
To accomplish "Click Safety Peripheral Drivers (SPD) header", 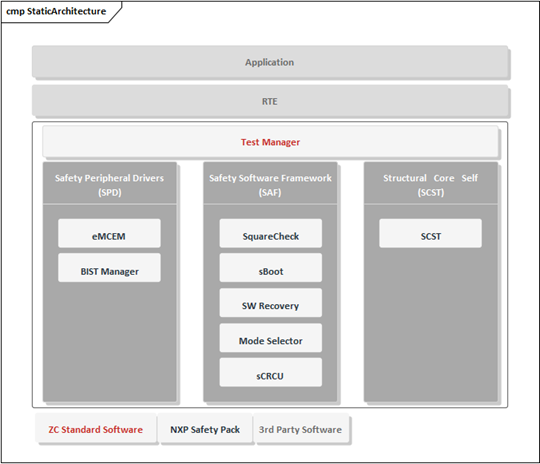I will tap(110, 184).
